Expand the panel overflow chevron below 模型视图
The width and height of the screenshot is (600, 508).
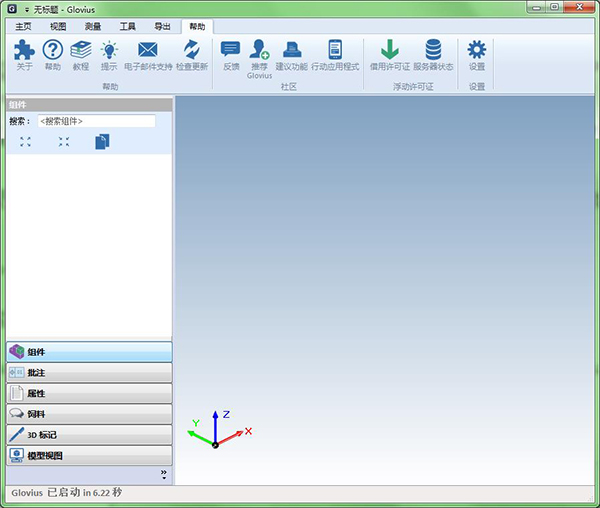click(x=164, y=473)
